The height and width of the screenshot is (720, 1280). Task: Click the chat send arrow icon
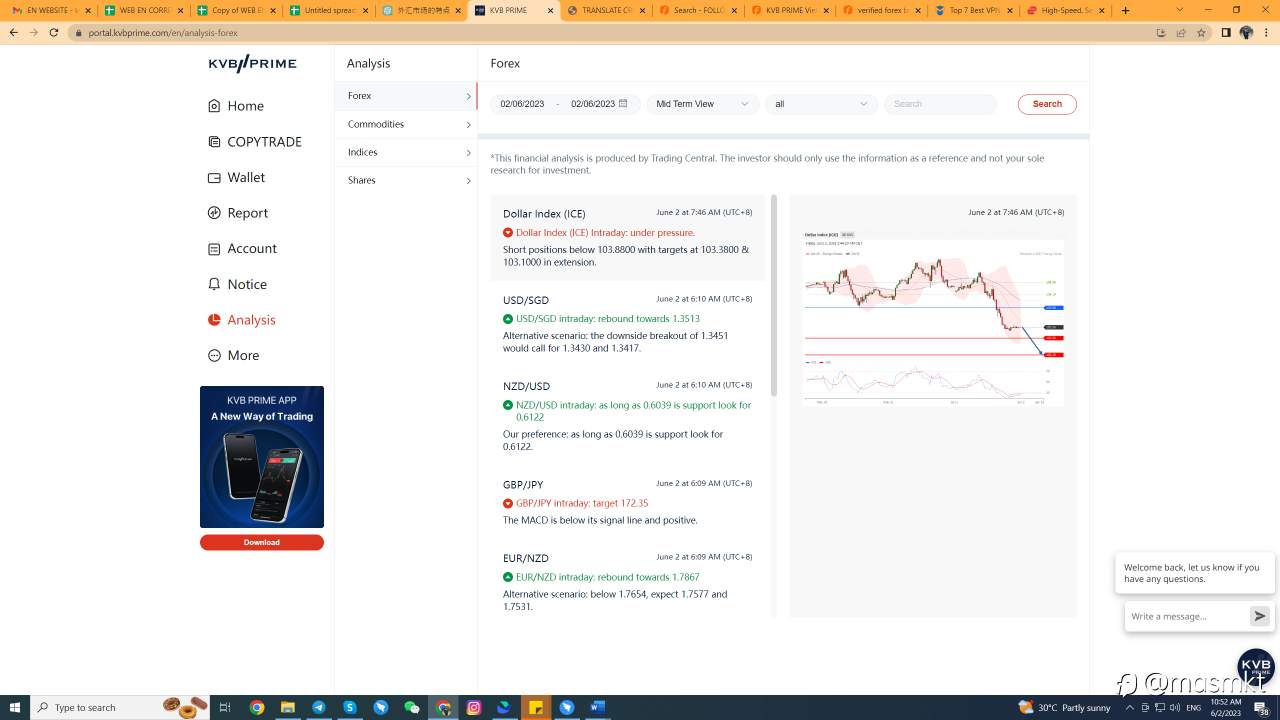(x=1260, y=616)
